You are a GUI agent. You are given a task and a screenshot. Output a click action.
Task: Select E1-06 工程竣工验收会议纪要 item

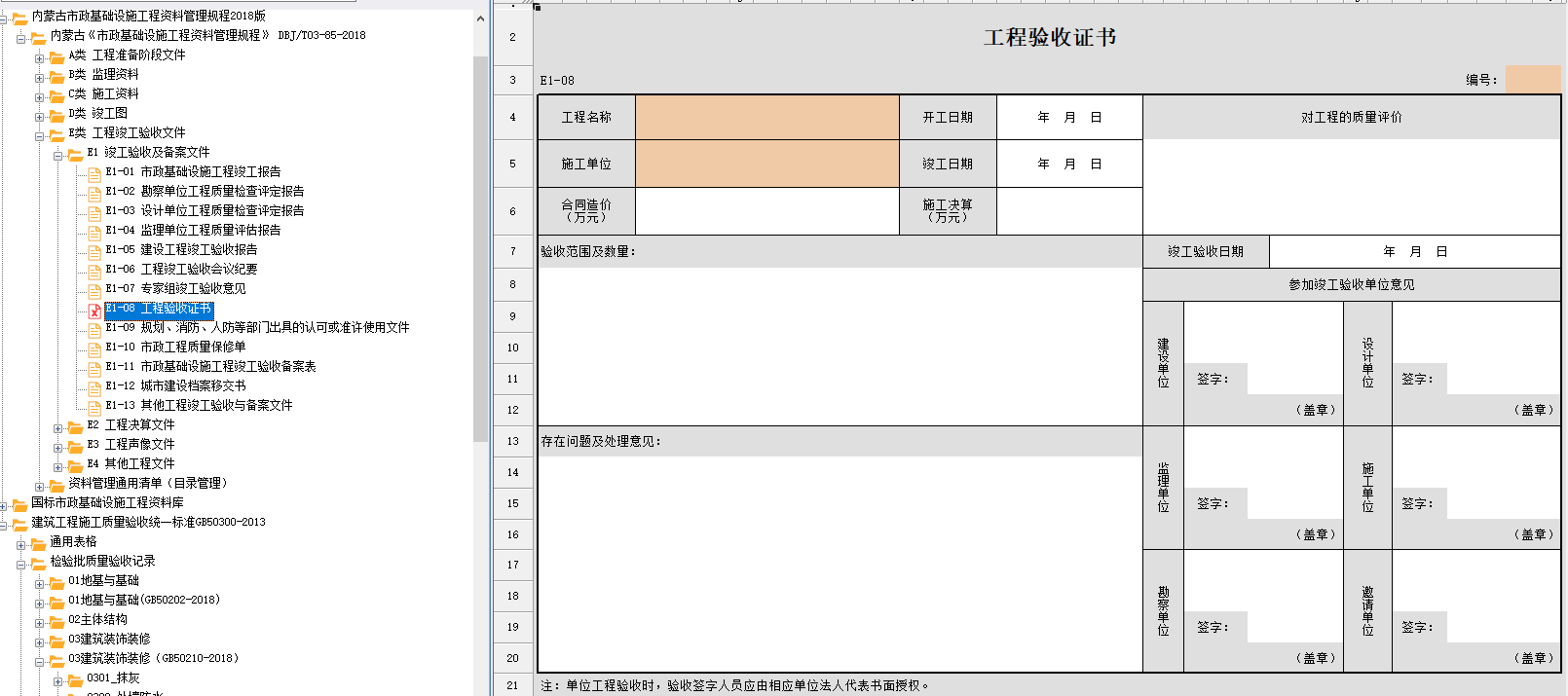point(199,269)
